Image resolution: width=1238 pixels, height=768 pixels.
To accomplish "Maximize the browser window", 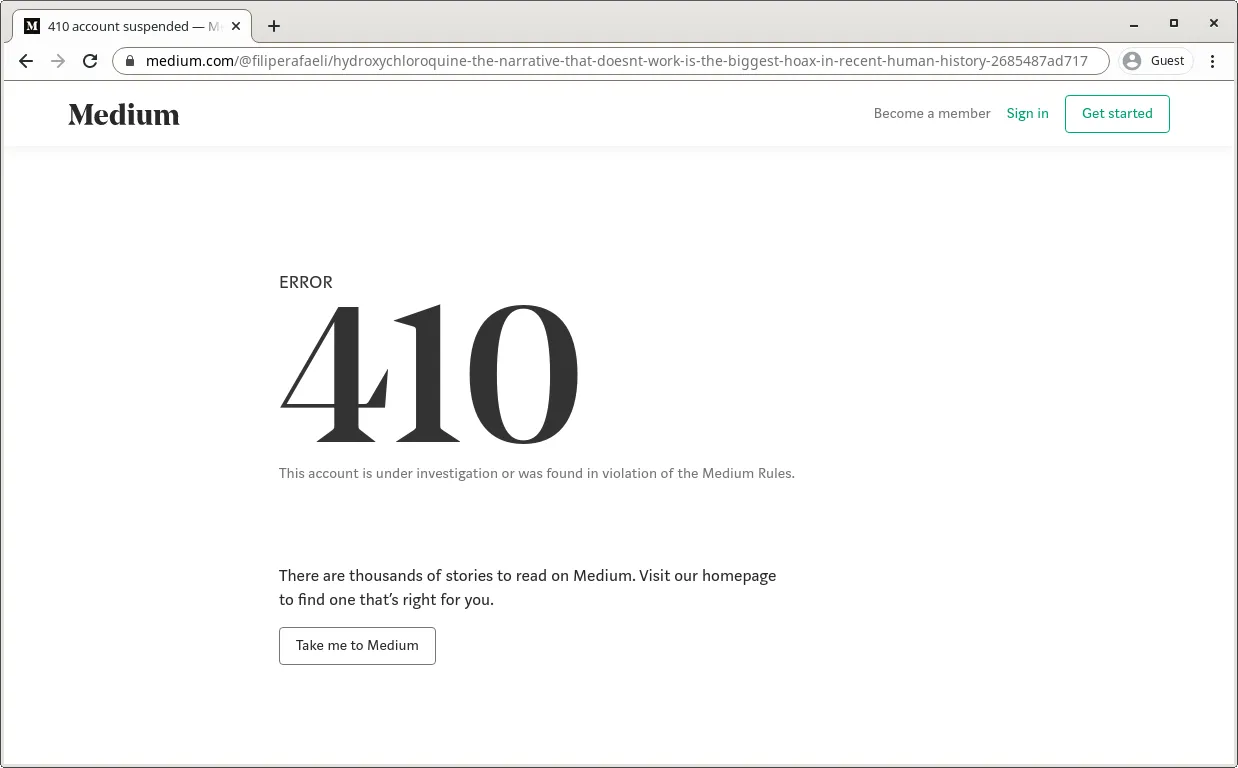I will (x=1174, y=24).
